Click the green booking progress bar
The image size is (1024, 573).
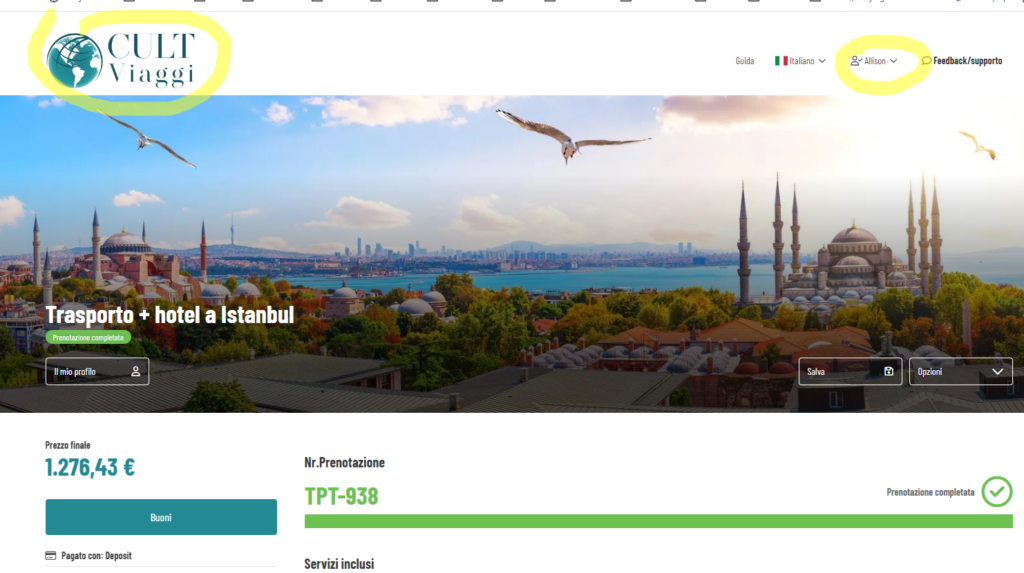[x=658, y=521]
